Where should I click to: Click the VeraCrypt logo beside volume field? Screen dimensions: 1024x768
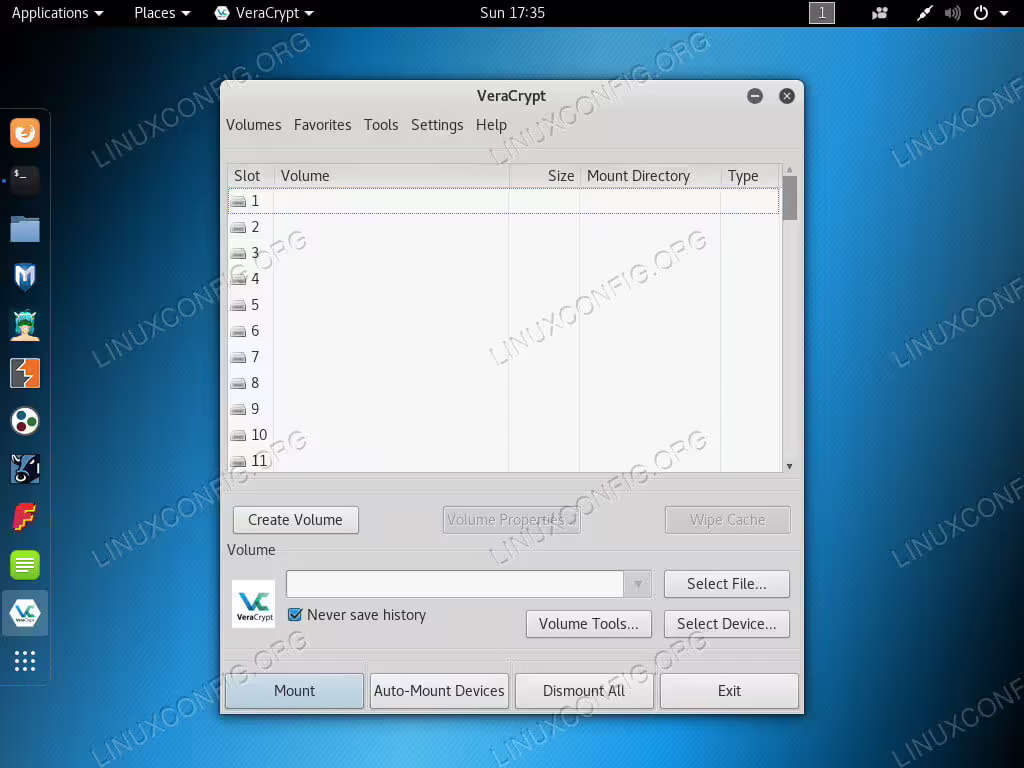[253, 604]
